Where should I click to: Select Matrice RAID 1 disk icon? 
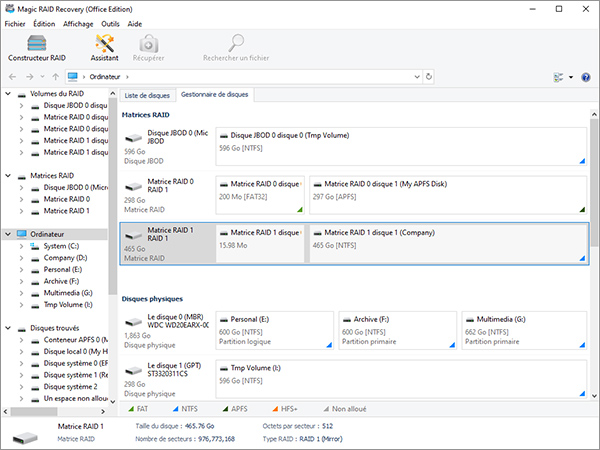pos(133,235)
